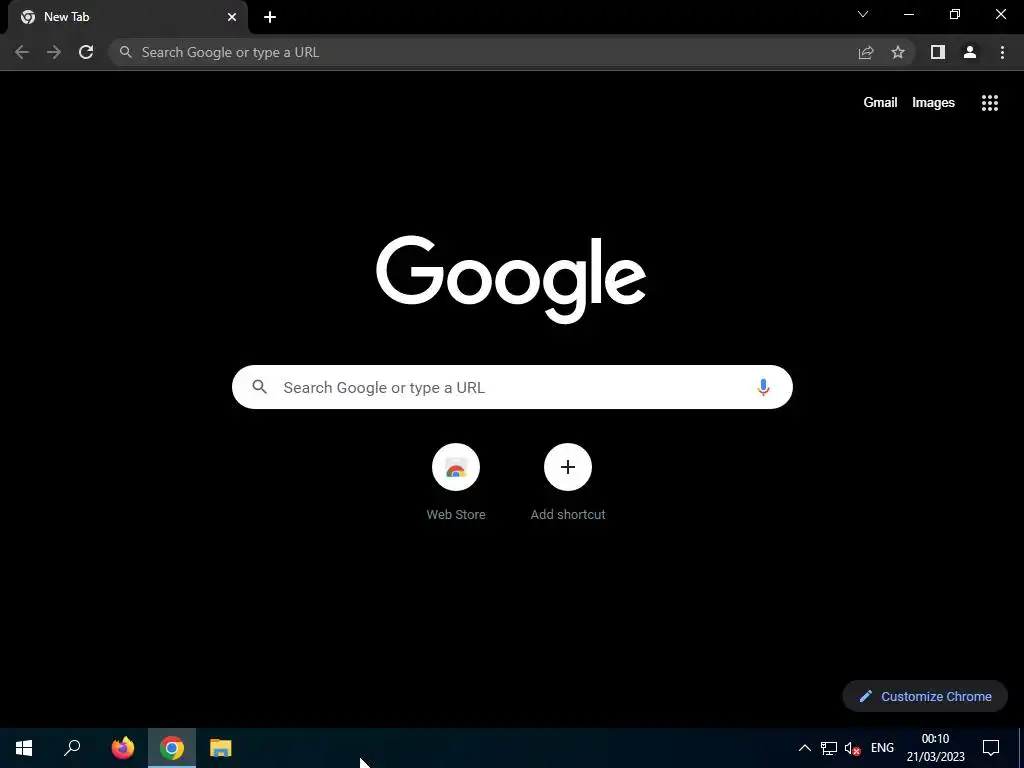Click the share this page icon
The height and width of the screenshot is (768, 1024).
point(866,52)
